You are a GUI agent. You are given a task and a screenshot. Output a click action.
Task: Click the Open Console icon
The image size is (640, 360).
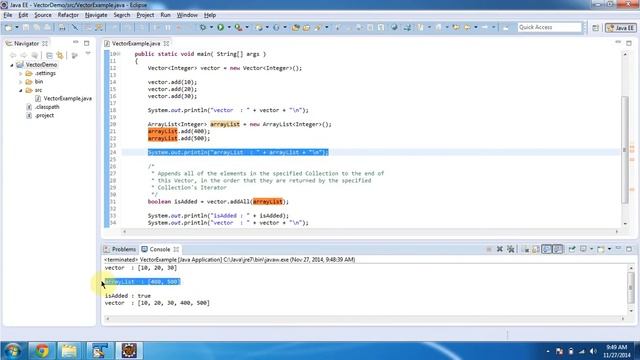pos(600,249)
